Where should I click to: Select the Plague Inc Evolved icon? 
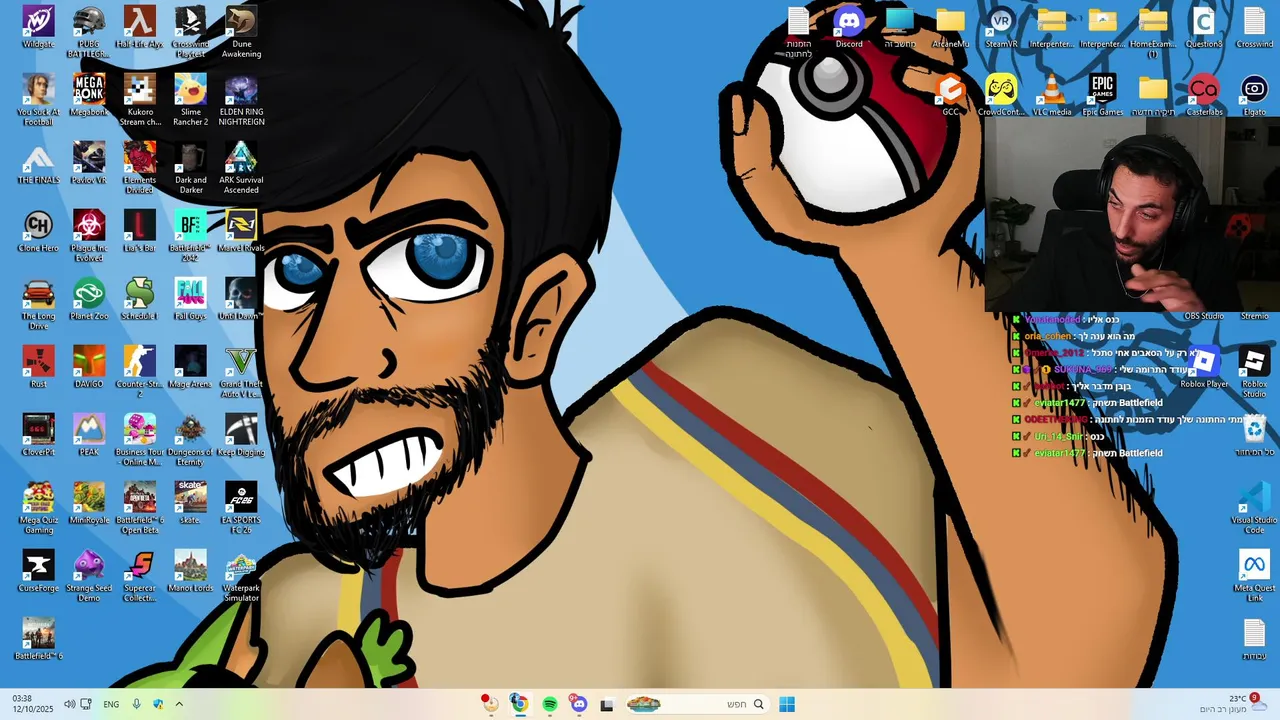pos(89,235)
